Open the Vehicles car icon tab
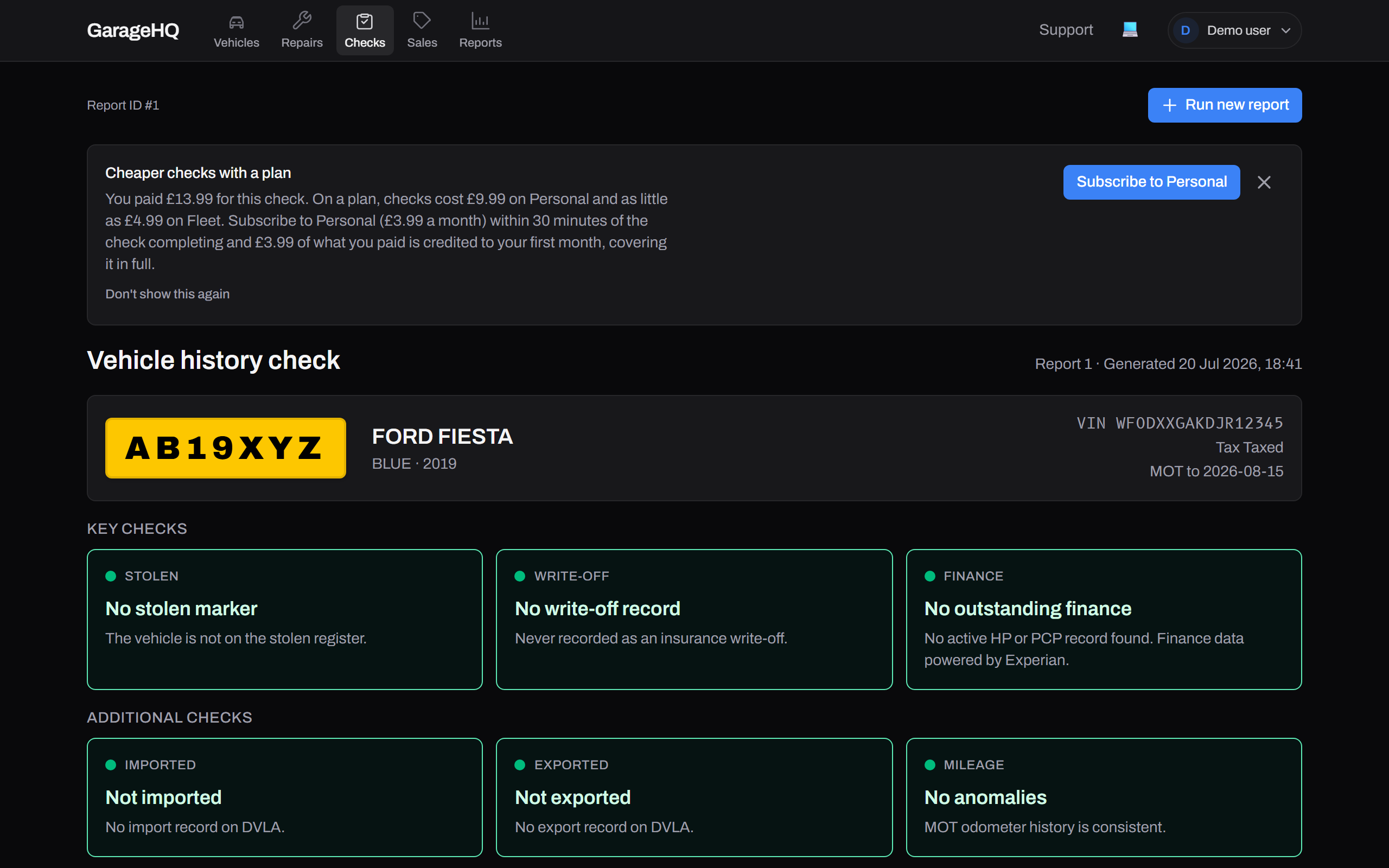 point(236,30)
